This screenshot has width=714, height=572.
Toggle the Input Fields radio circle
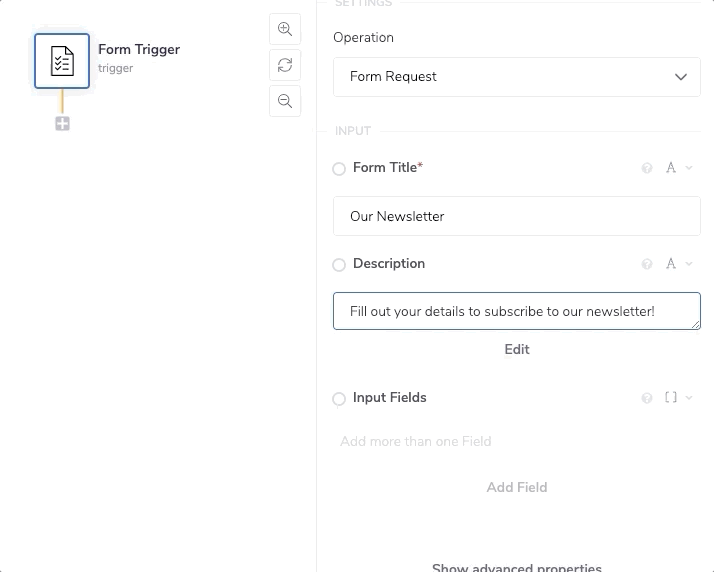tap(339, 399)
